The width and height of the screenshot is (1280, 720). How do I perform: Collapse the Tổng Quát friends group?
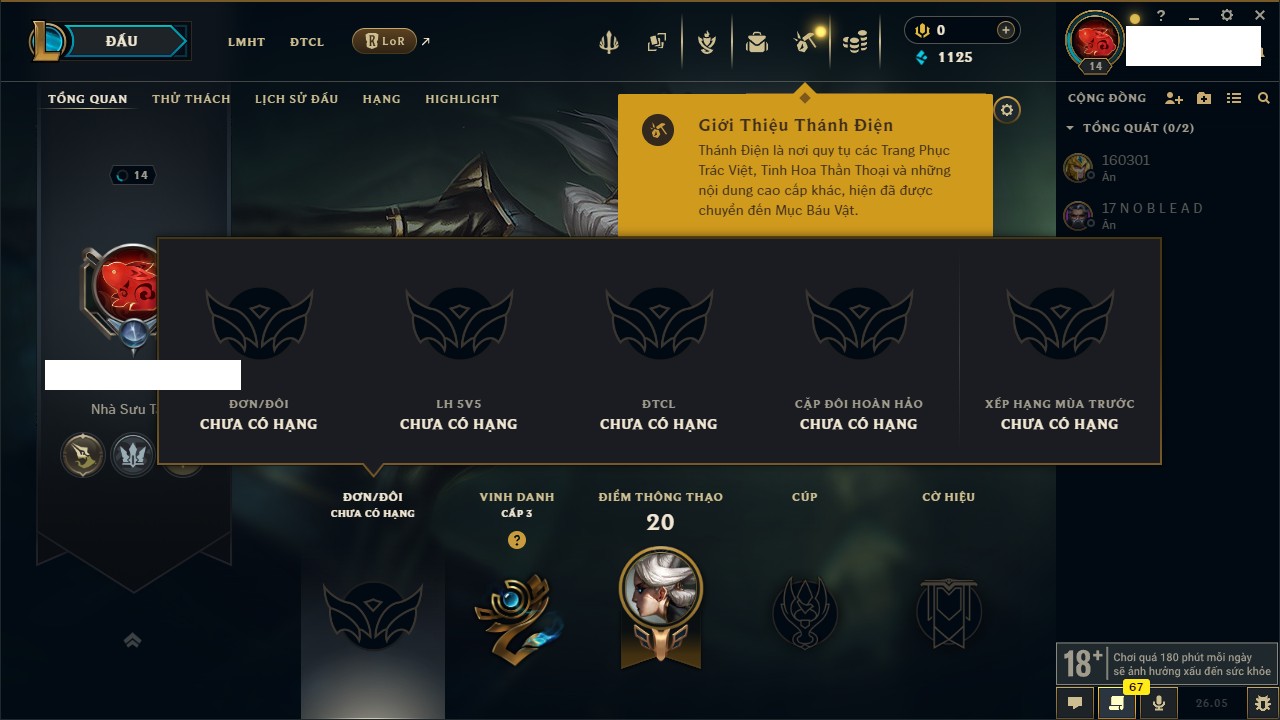click(x=1070, y=128)
